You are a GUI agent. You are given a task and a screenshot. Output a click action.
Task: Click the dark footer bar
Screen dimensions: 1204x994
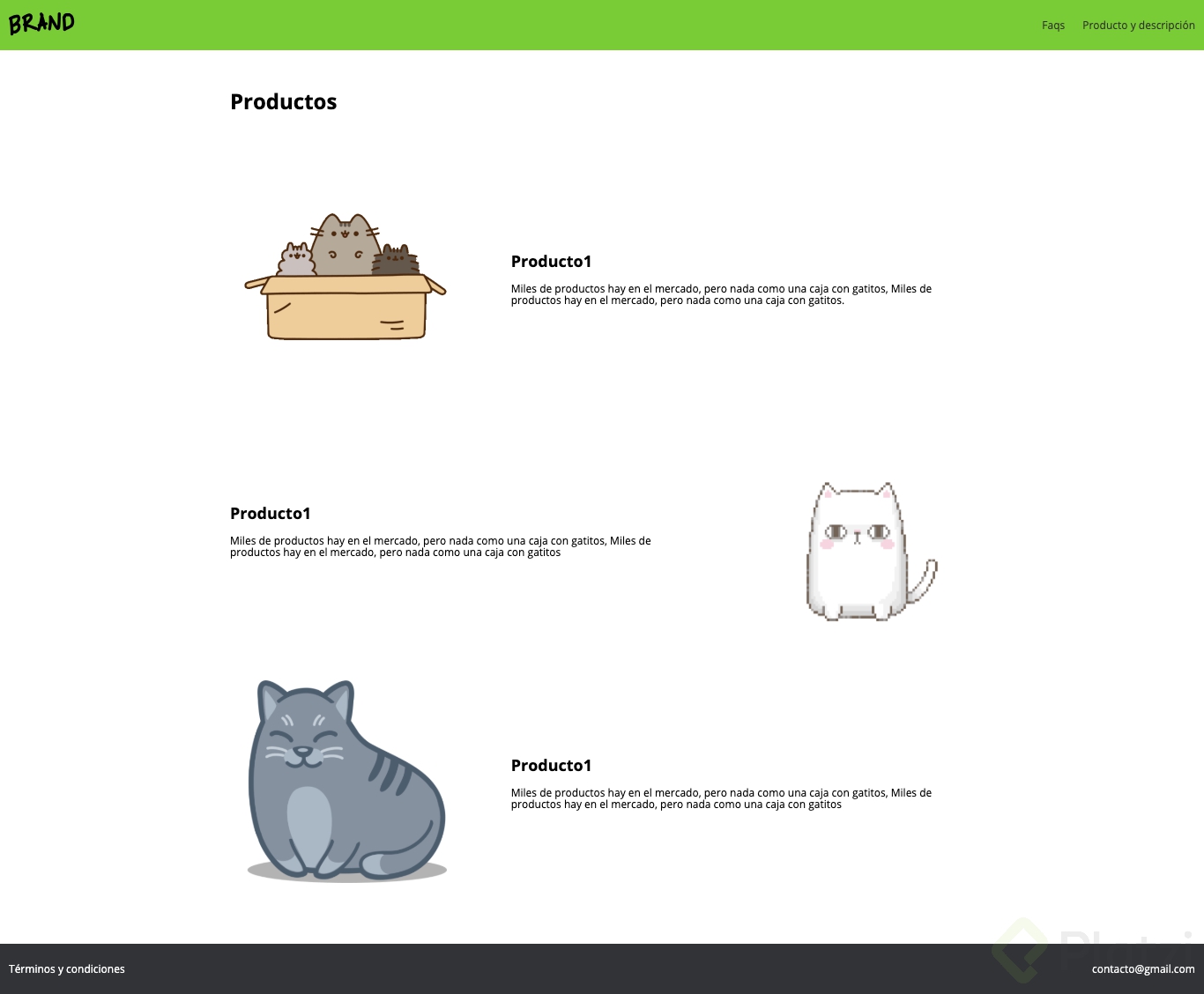[x=602, y=968]
